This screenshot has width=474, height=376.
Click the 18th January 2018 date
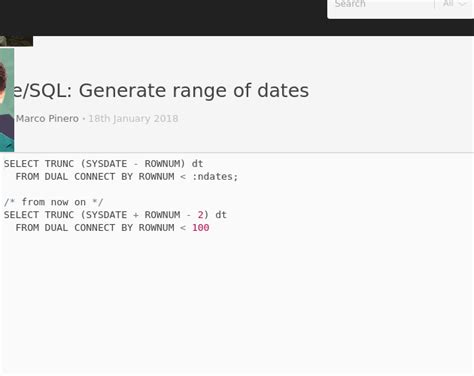(133, 118)
